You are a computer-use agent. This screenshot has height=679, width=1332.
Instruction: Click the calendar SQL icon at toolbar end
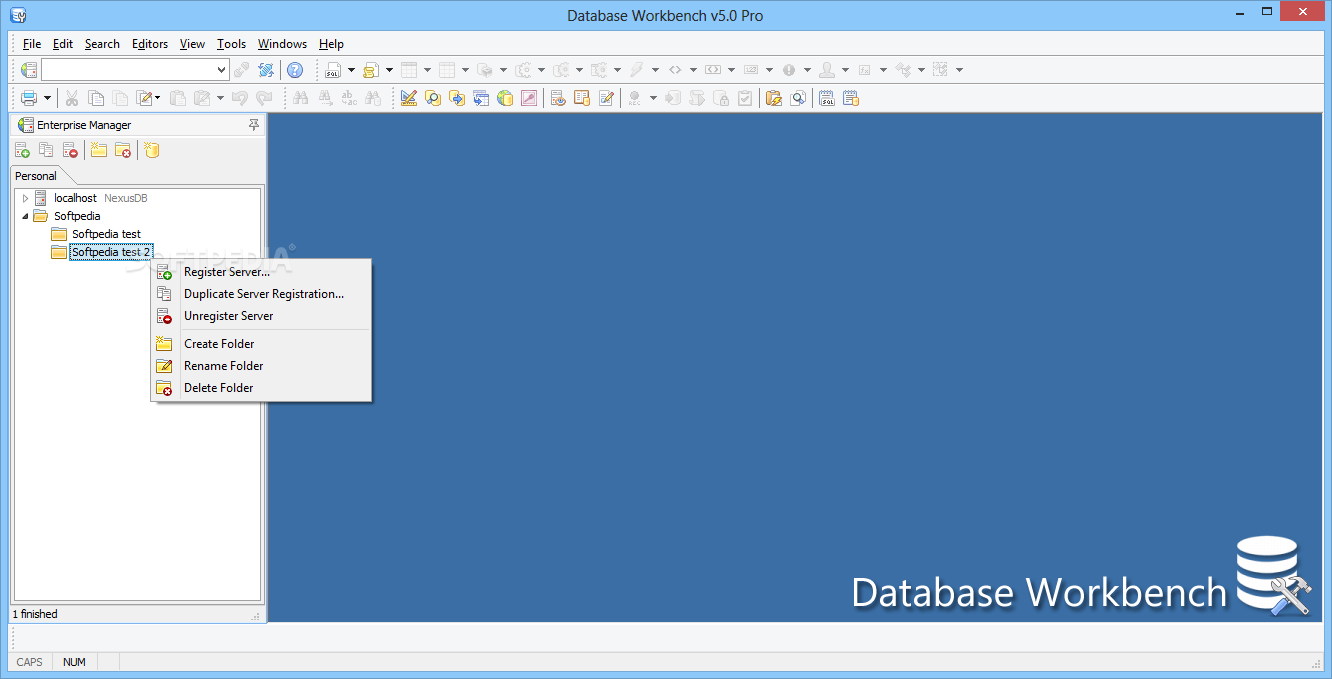[x=827, y=98]
